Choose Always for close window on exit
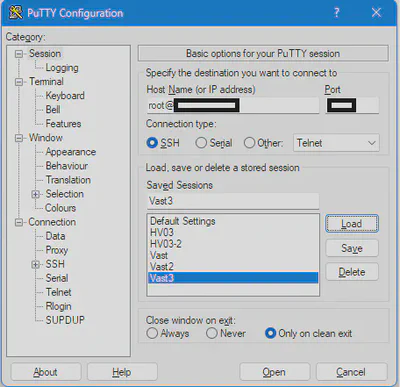 pyautogui.click(x=152, y=333)
